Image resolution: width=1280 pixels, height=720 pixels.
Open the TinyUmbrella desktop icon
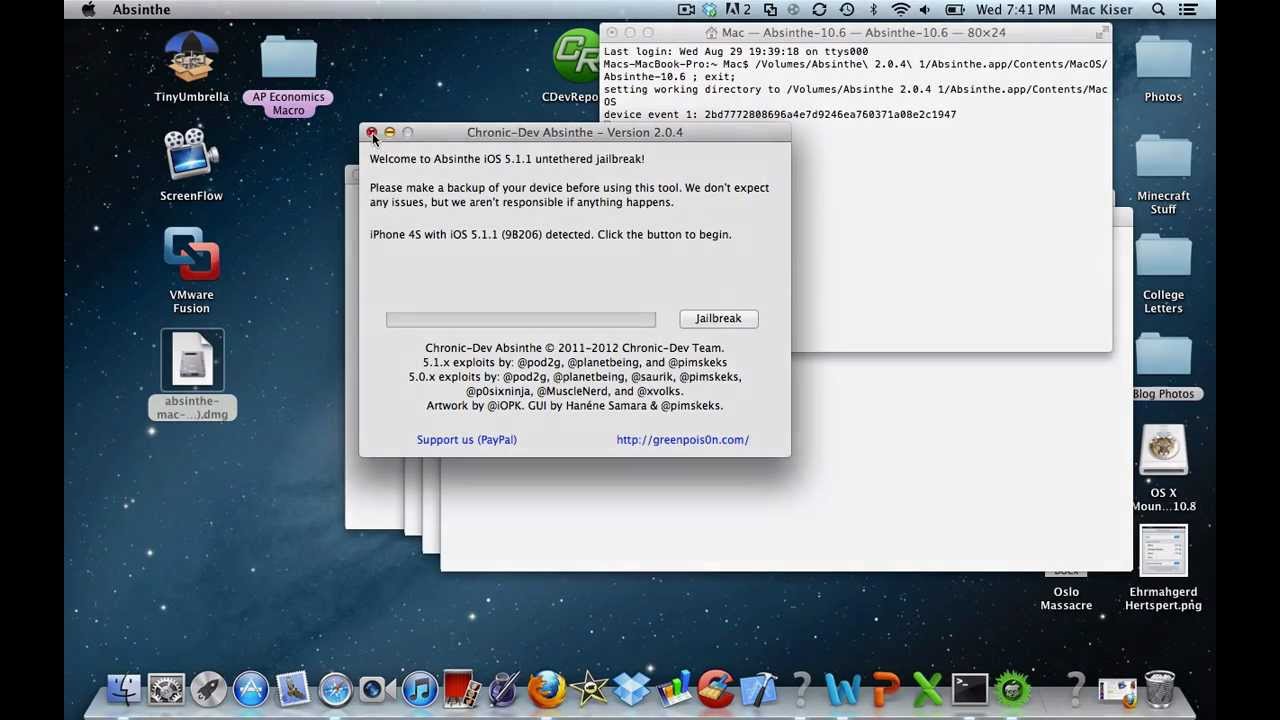[x=191, y=67]
